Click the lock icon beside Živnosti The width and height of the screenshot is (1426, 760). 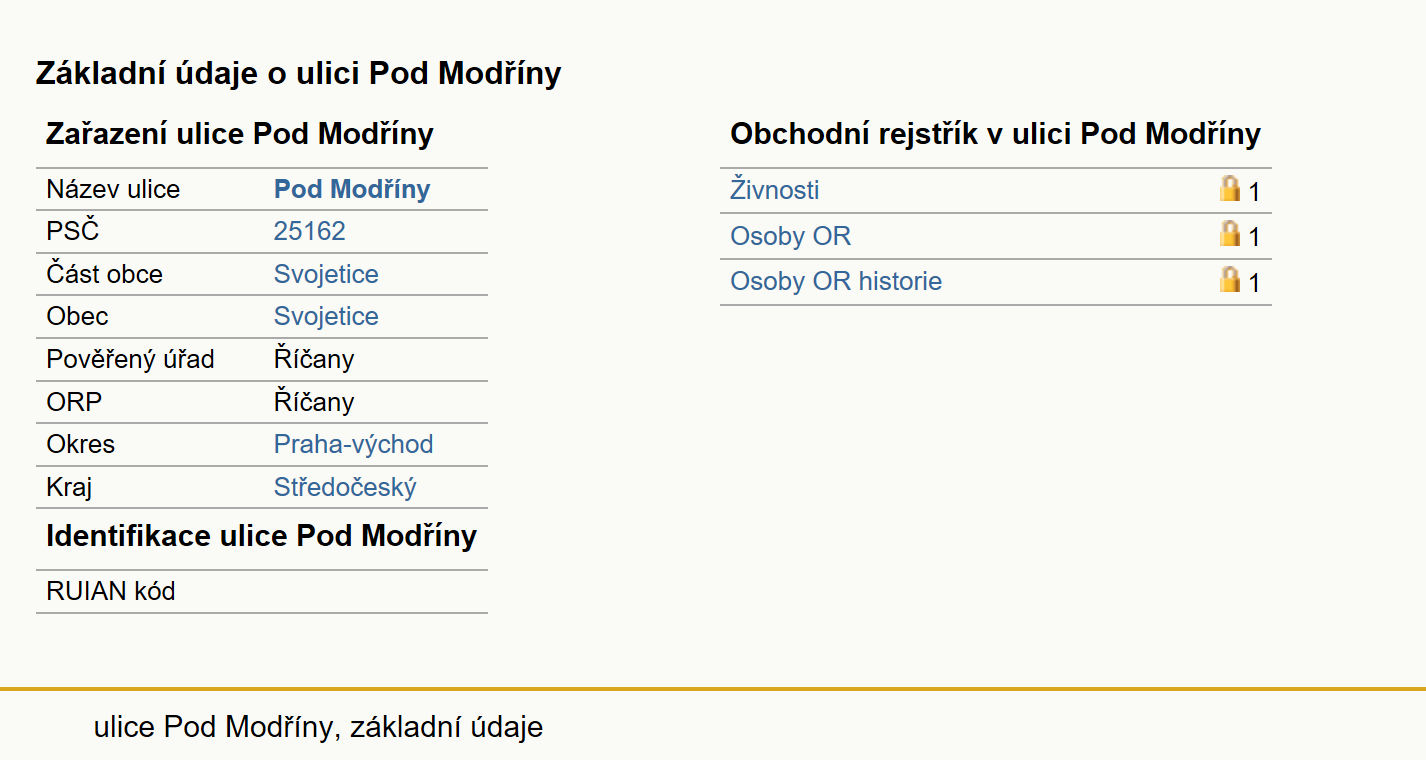point(1230,188)
